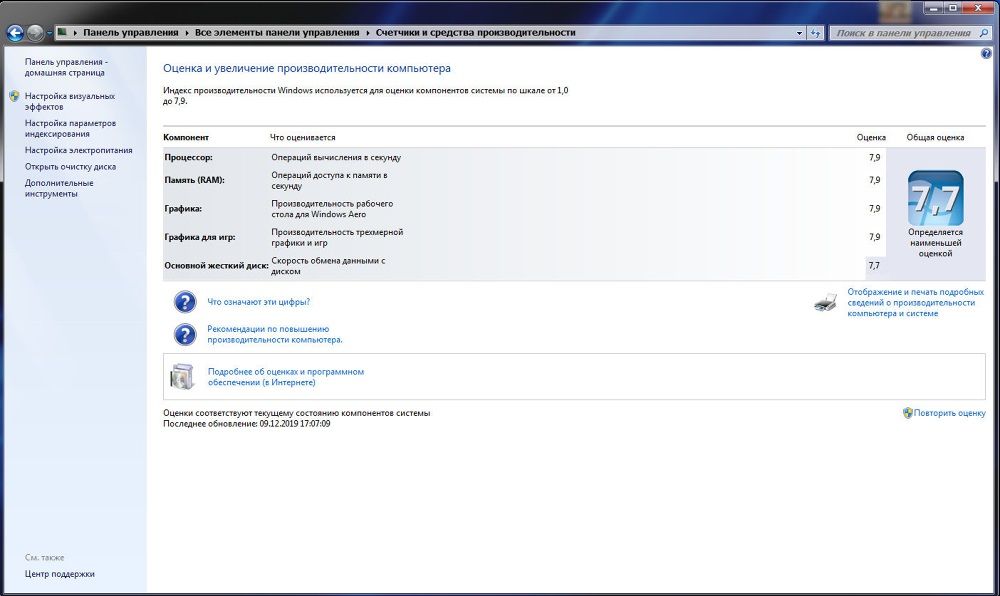Click 'Последнее обновление: 09.12.2019 17:07:09' text
This screenshot has width=1000, height=596.
coord(247,423)
